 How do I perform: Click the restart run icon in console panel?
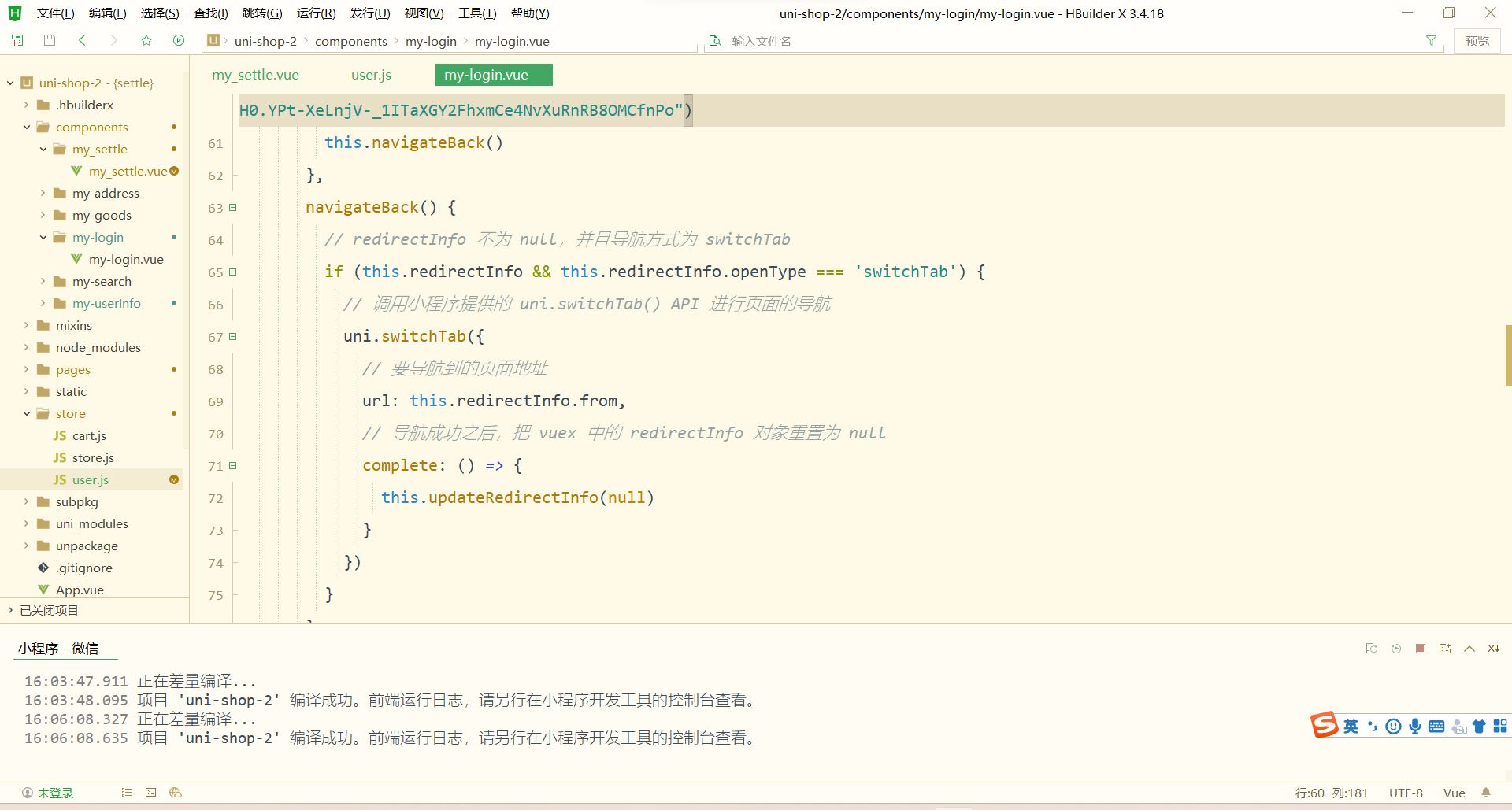point(1396,648)
